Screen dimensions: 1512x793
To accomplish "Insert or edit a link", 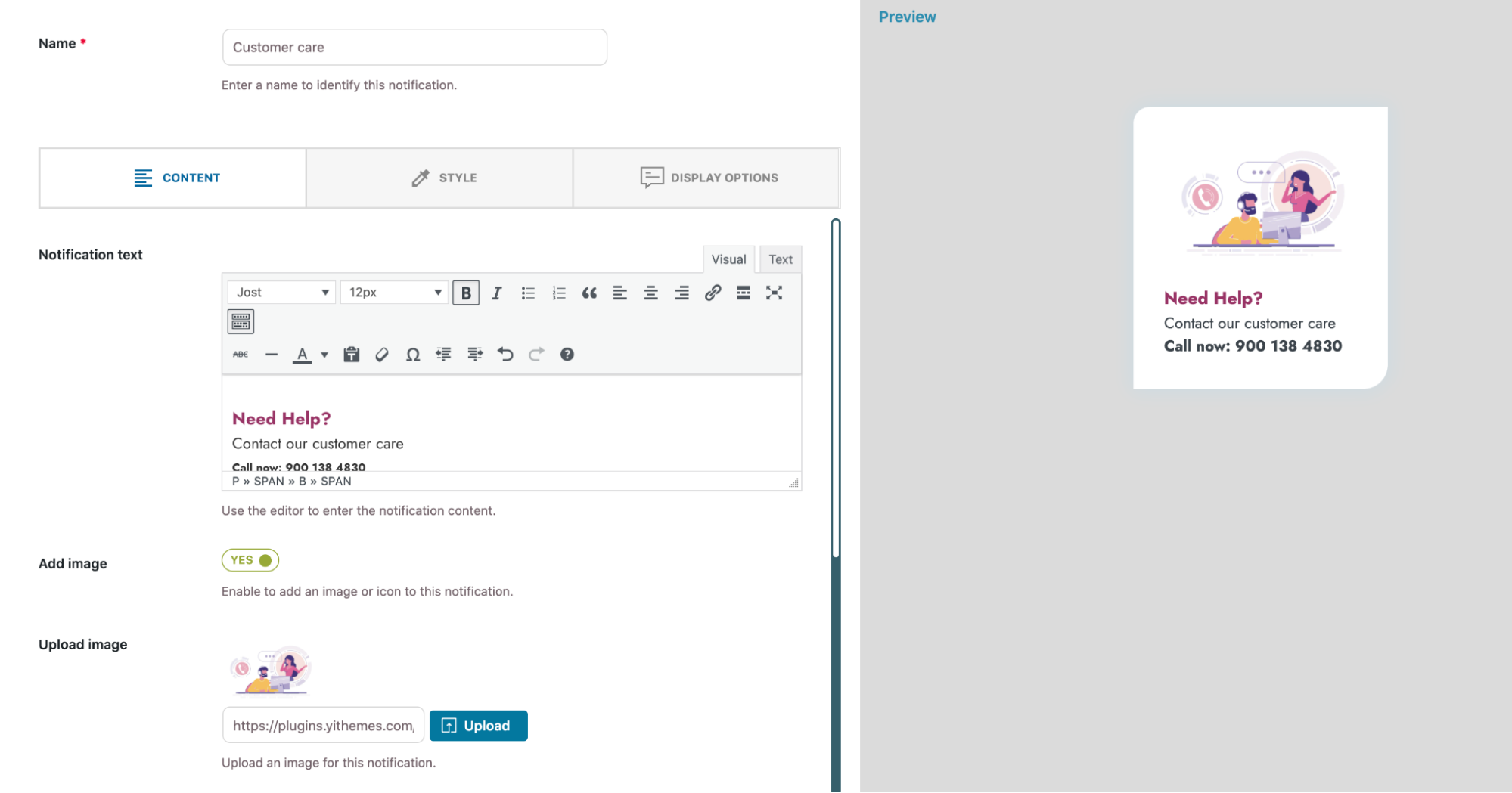I will pyautogui.click(x=713, y=293).
